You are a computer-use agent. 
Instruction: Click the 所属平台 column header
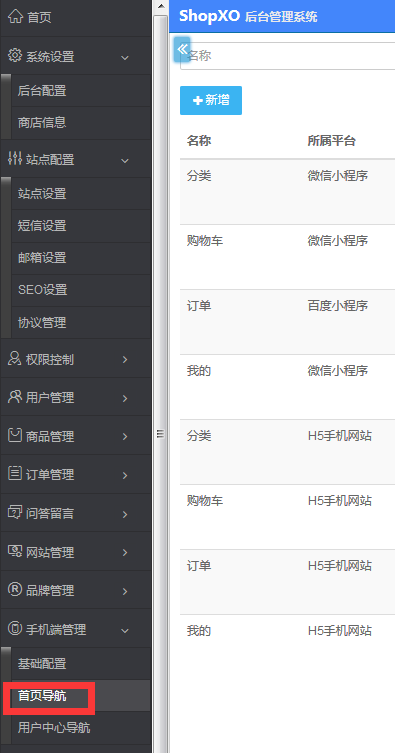point(332,141)
